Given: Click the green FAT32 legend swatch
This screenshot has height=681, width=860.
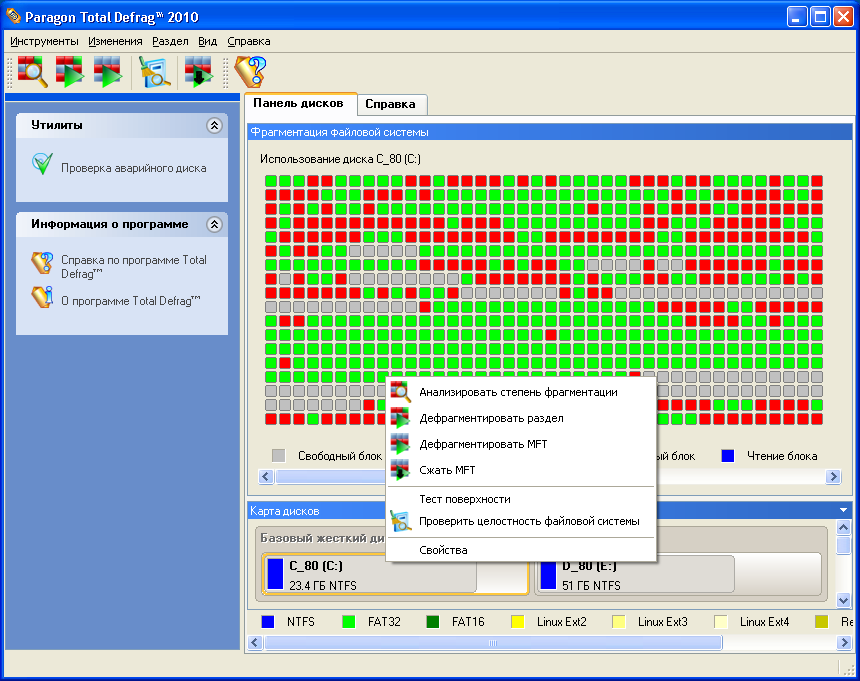Looking at the screenshot, I should click(349, 622).
